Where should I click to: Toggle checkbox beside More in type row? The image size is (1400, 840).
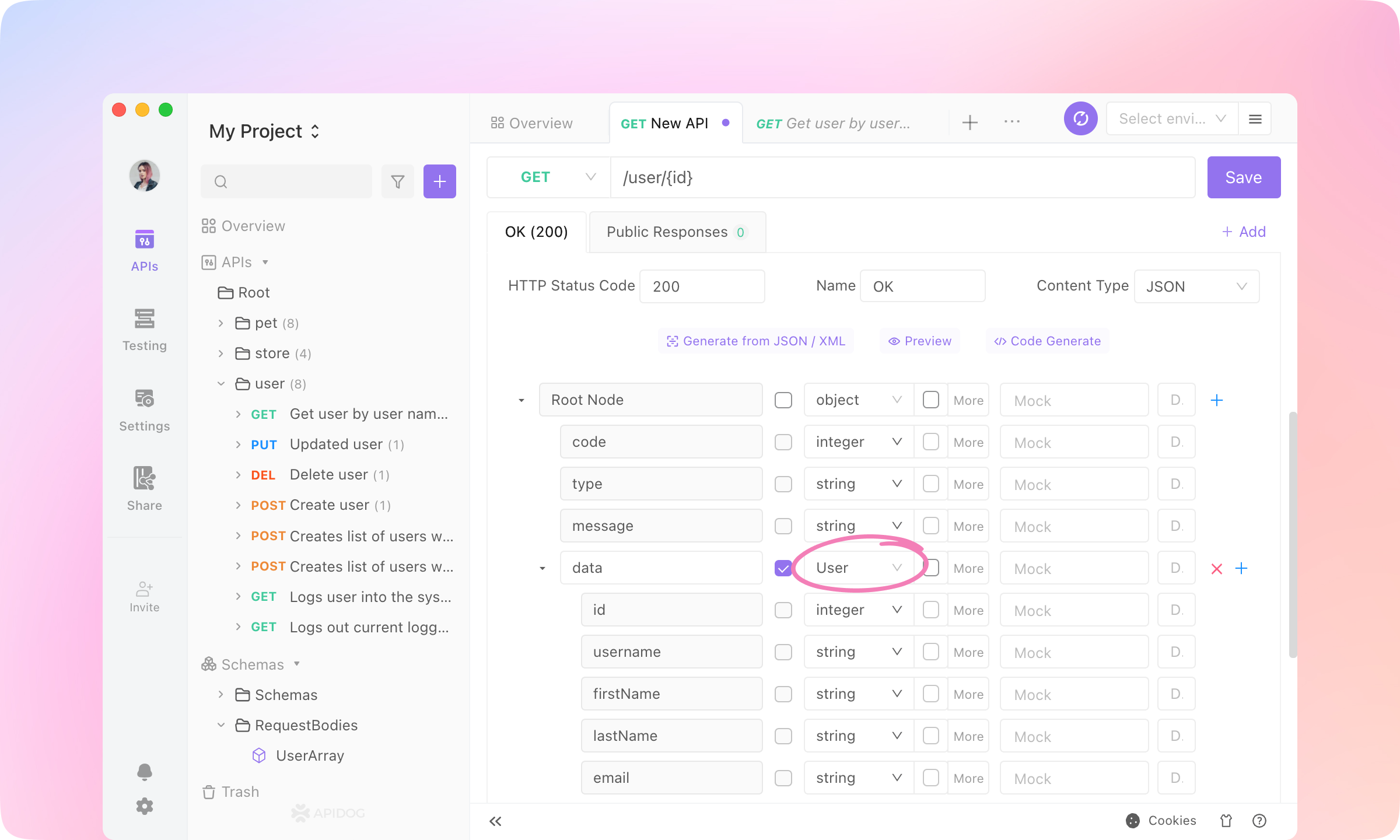tap(931, 484)
